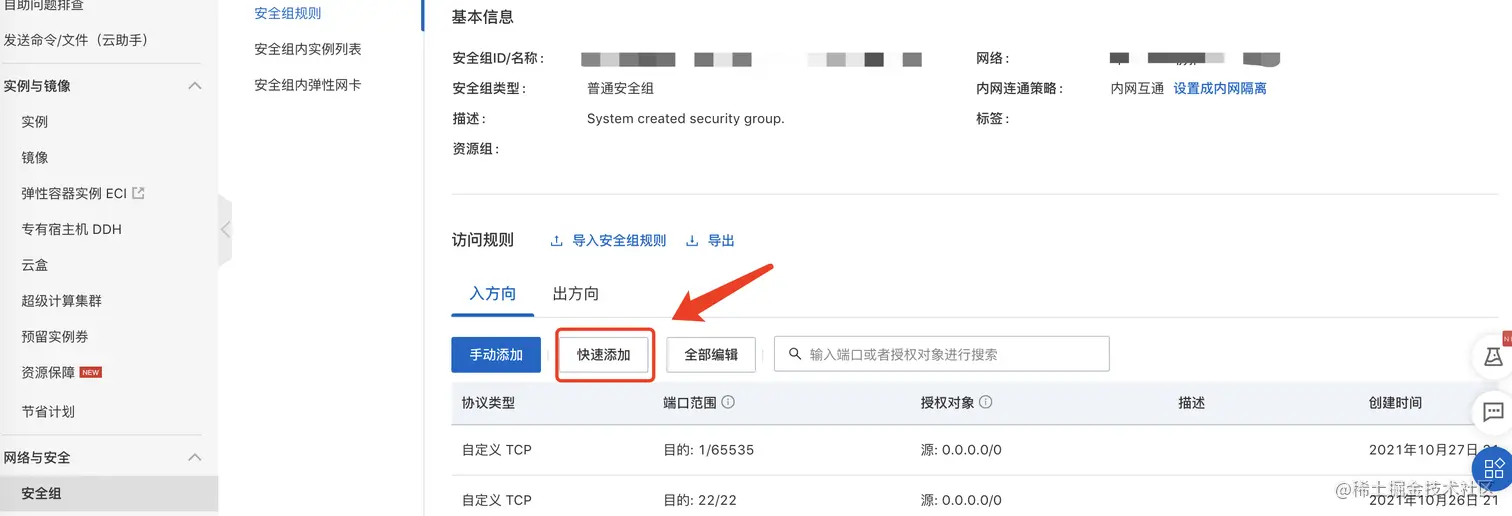Screen dimensions: 1512x516
Task: Click the 快速添加 button
Action: 604,355
